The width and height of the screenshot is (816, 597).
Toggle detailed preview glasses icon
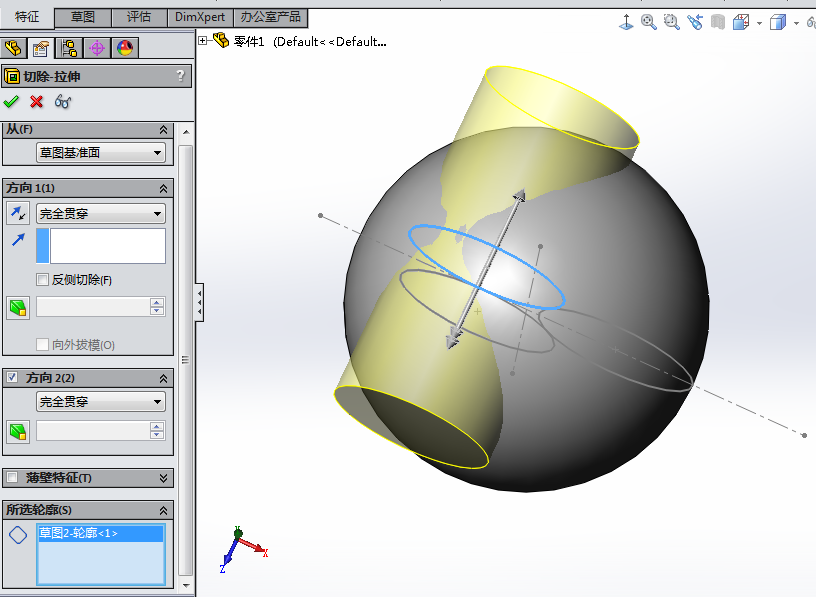coord(63,101)
